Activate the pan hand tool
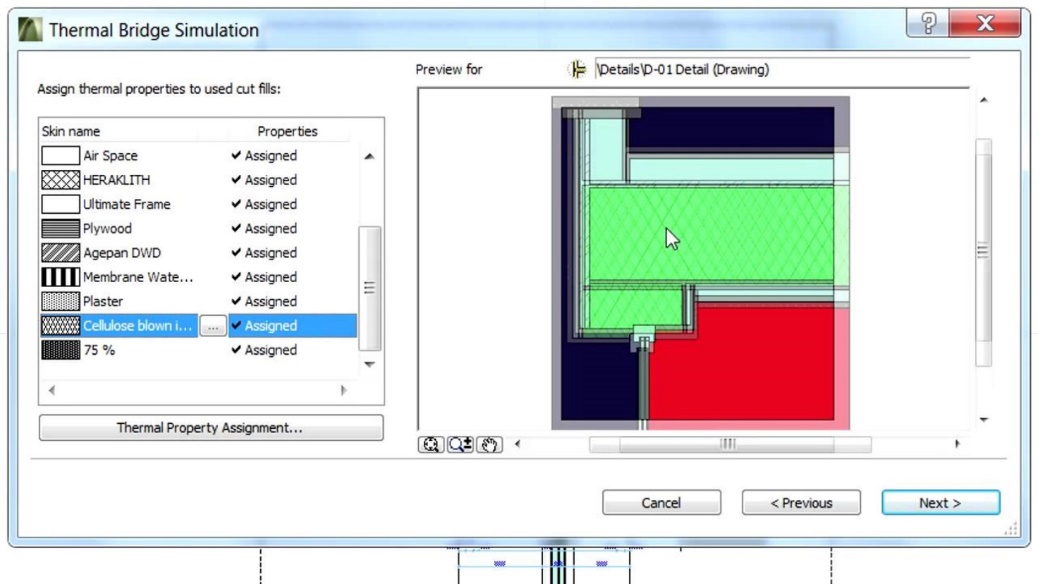The height and width of the screenshot is (584, 1038). coord(489,444)
